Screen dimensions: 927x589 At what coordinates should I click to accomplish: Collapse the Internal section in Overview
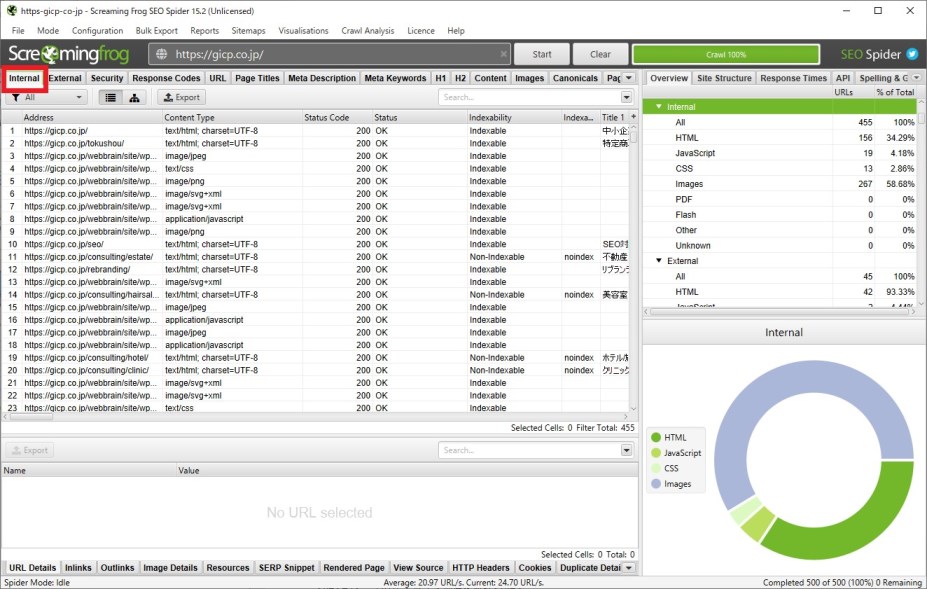pos(659,106)
